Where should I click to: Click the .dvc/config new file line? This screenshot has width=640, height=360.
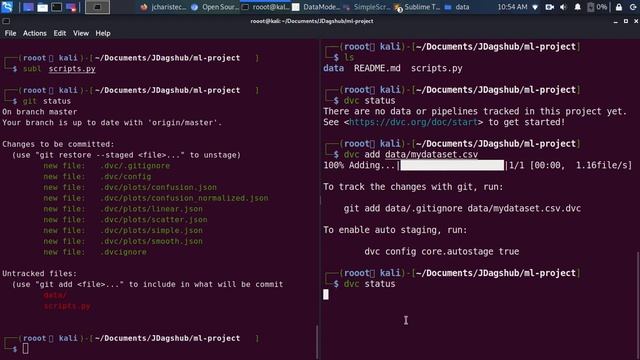point(97,176)
